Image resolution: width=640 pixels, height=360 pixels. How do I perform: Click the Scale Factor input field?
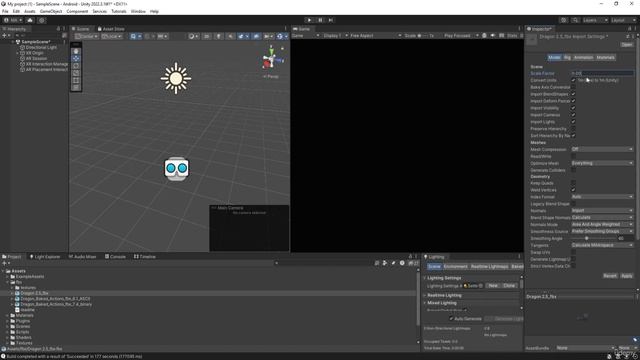[602, 73]
